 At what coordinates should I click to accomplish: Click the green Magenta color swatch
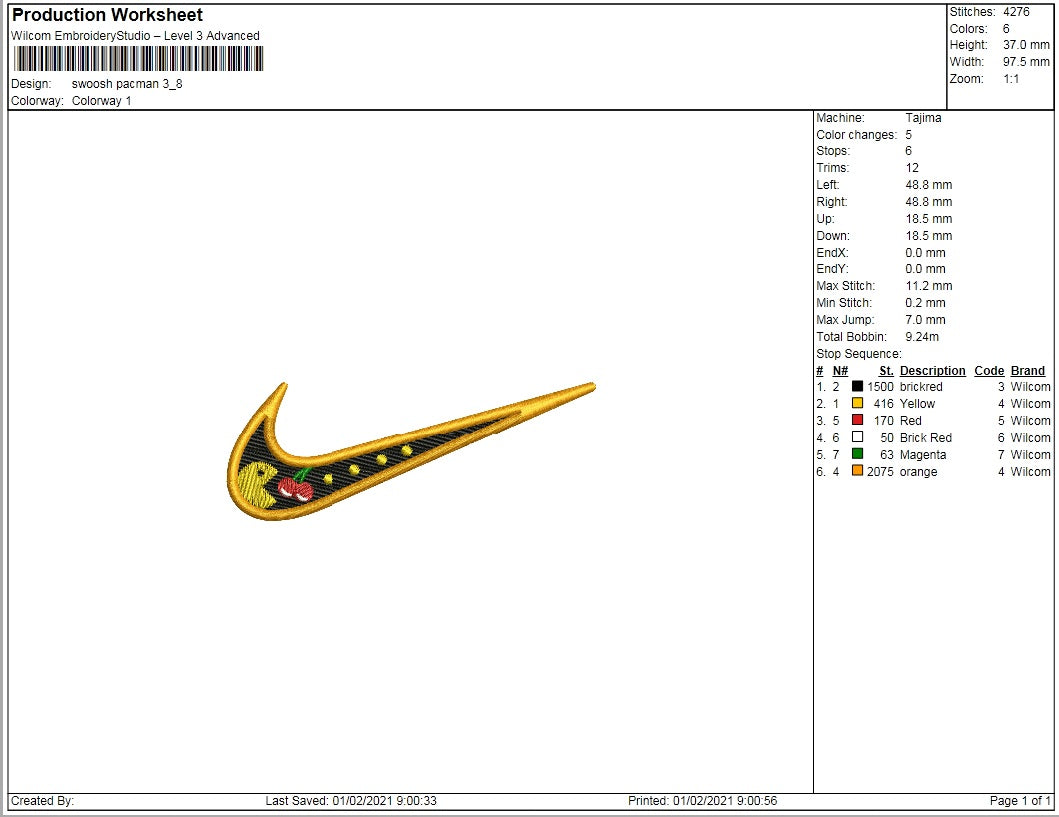coord(857,454)
